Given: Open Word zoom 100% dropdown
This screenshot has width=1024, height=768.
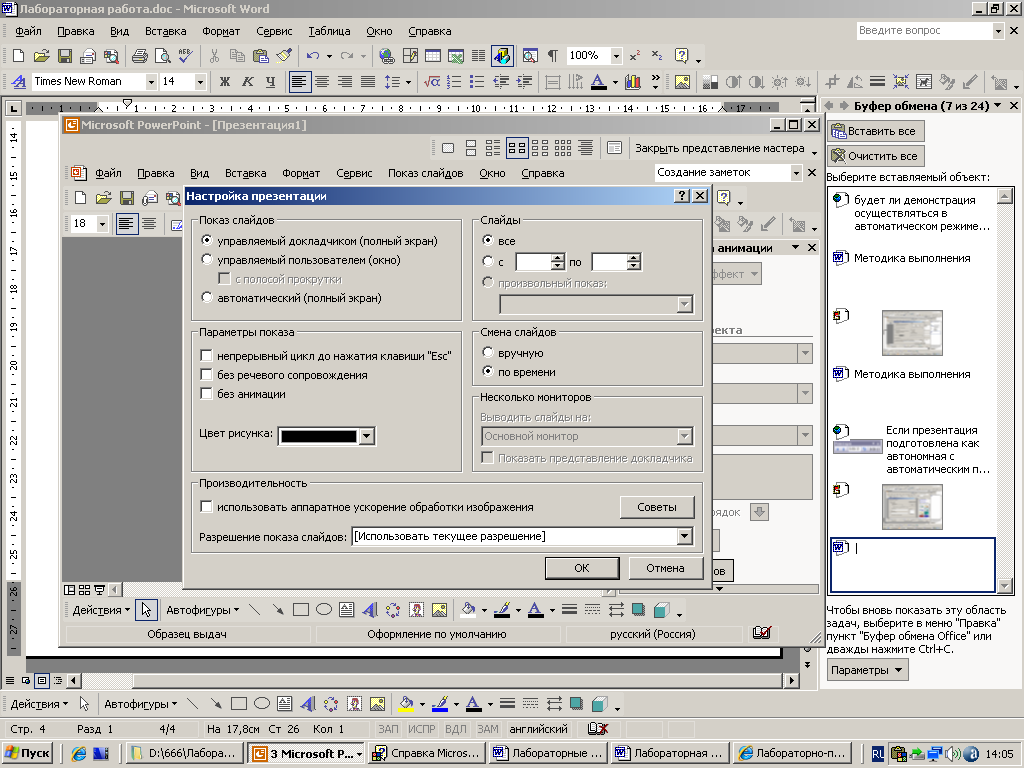Looking at the screenshot, I should [616, 56].
